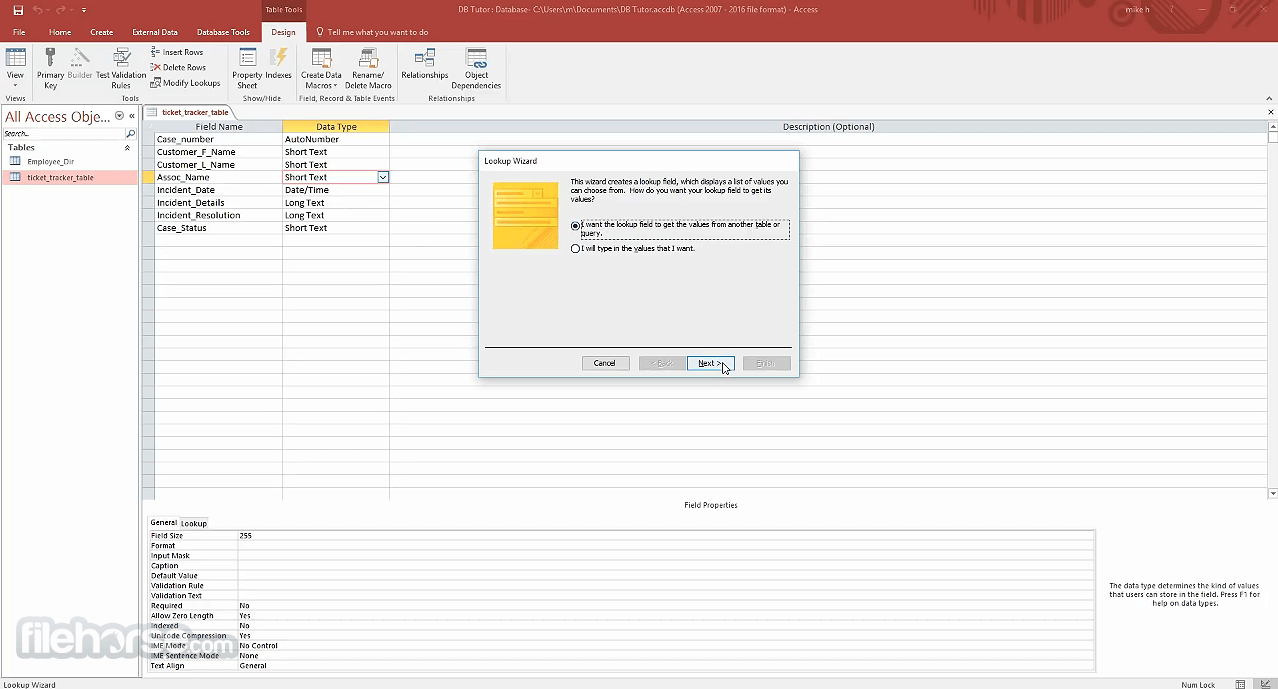Collapse the Tables group in the navigation pane
The height and width of the screenshot is (689, 1278).
[x=127, y=147]
